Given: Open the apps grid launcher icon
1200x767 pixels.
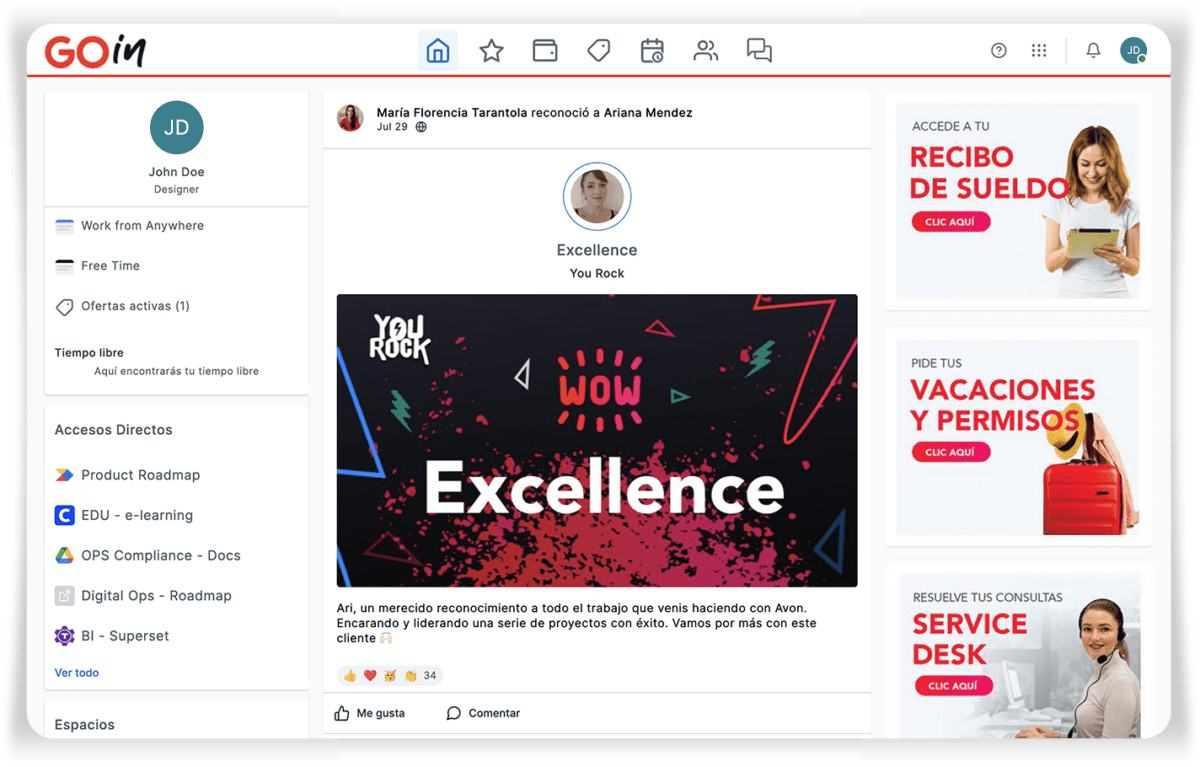Looking at the screenshot, I should (1039, 51).
